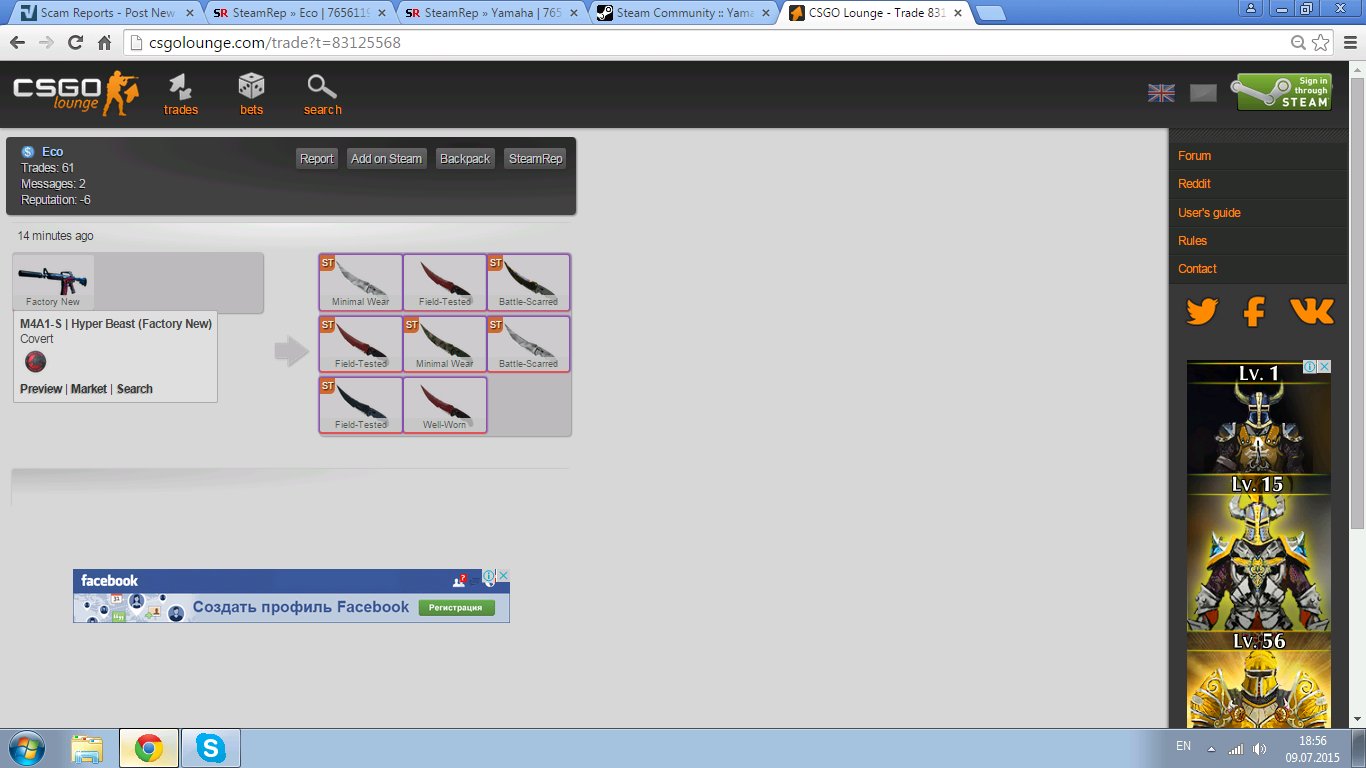This screenshot has height=768, width=1366.
Task: Select the UK flag language icon
Action: point(1161,93)
